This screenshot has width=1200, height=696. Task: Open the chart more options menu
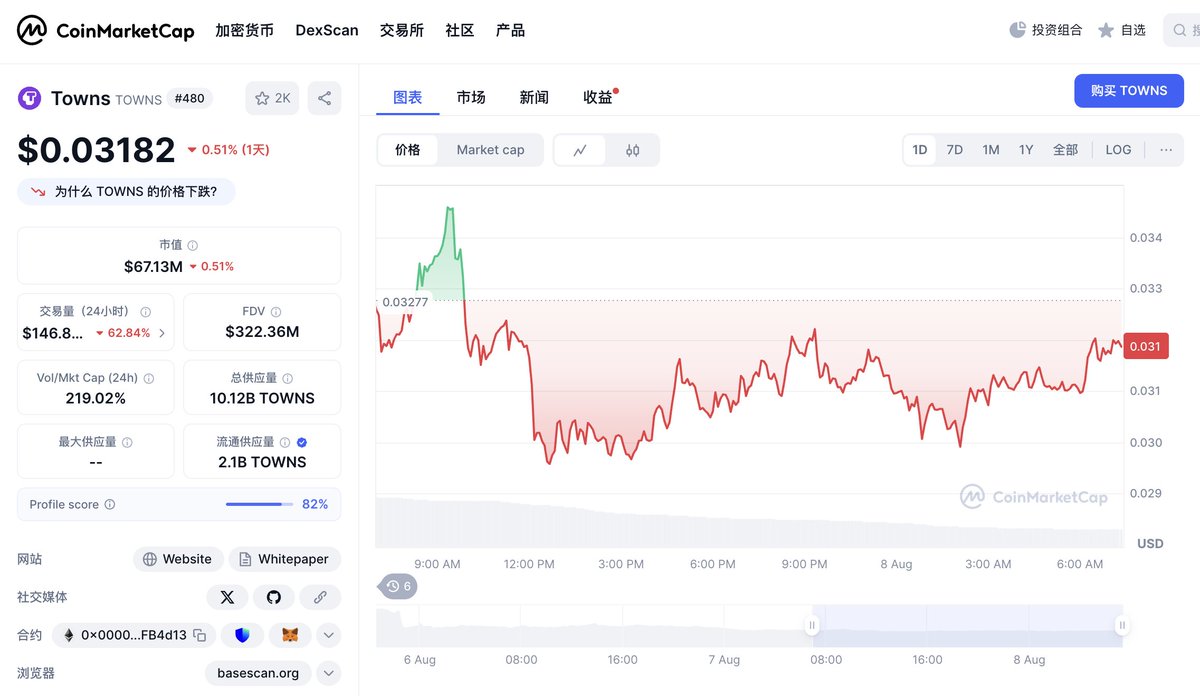[x=1166, y=150]
